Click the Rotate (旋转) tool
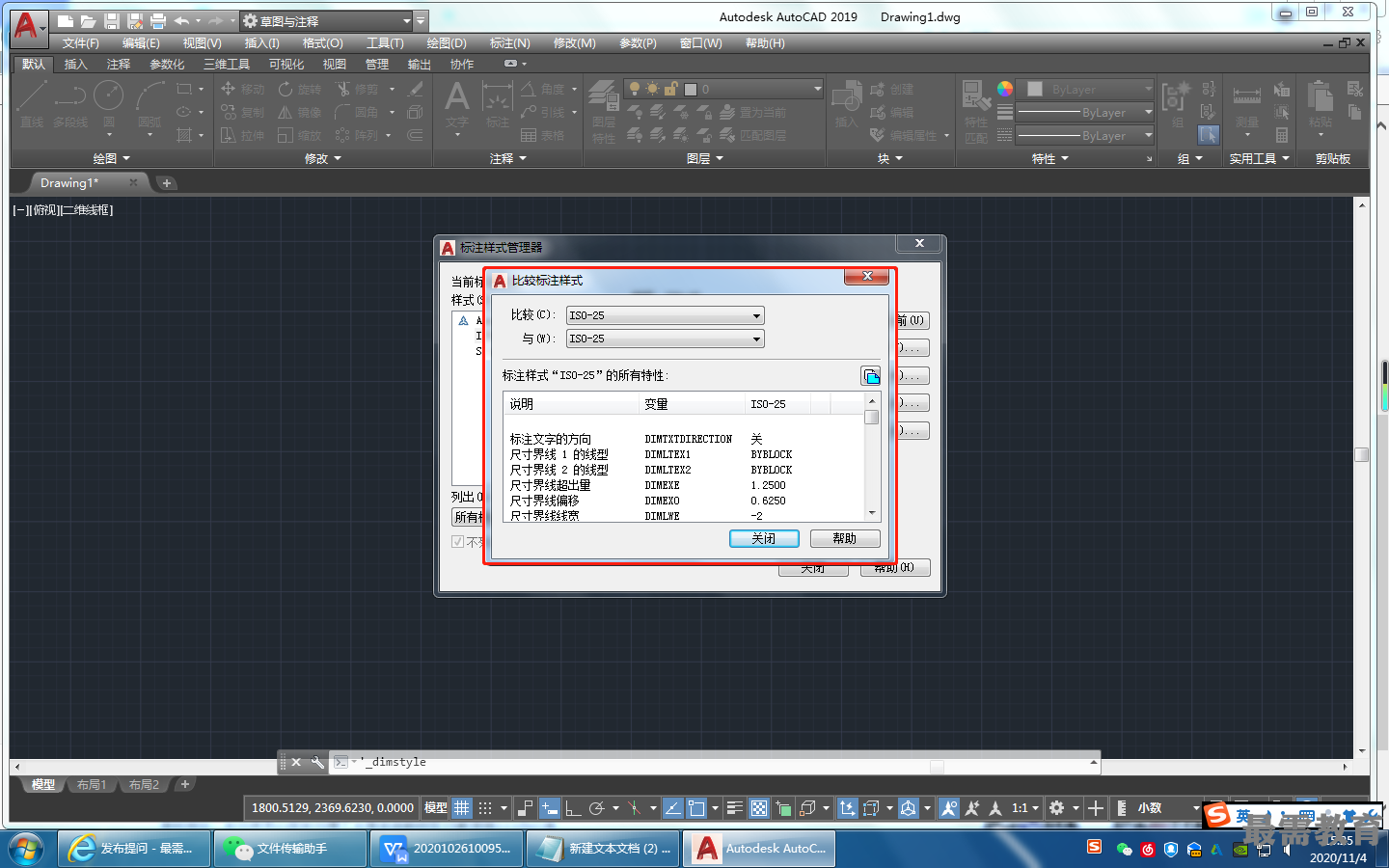This screenshot has width=1389, height=868. (300, 89)
